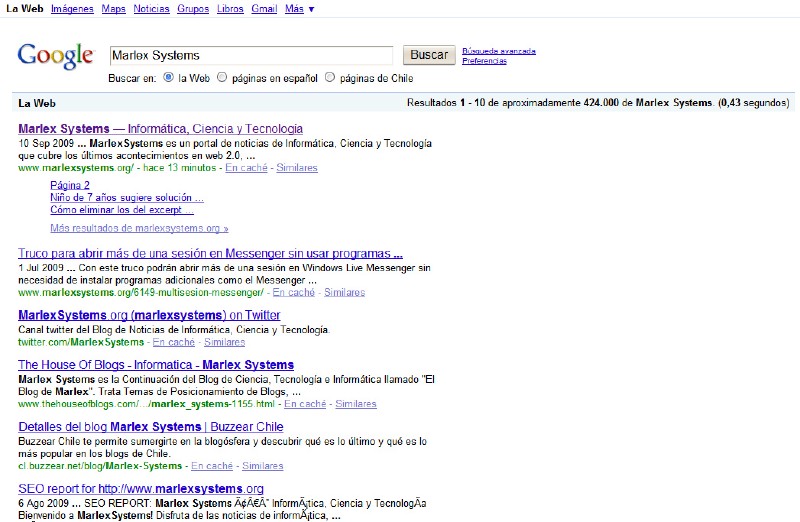
Task: Click the Marlex Systems search field
Action: coord(251,55)
